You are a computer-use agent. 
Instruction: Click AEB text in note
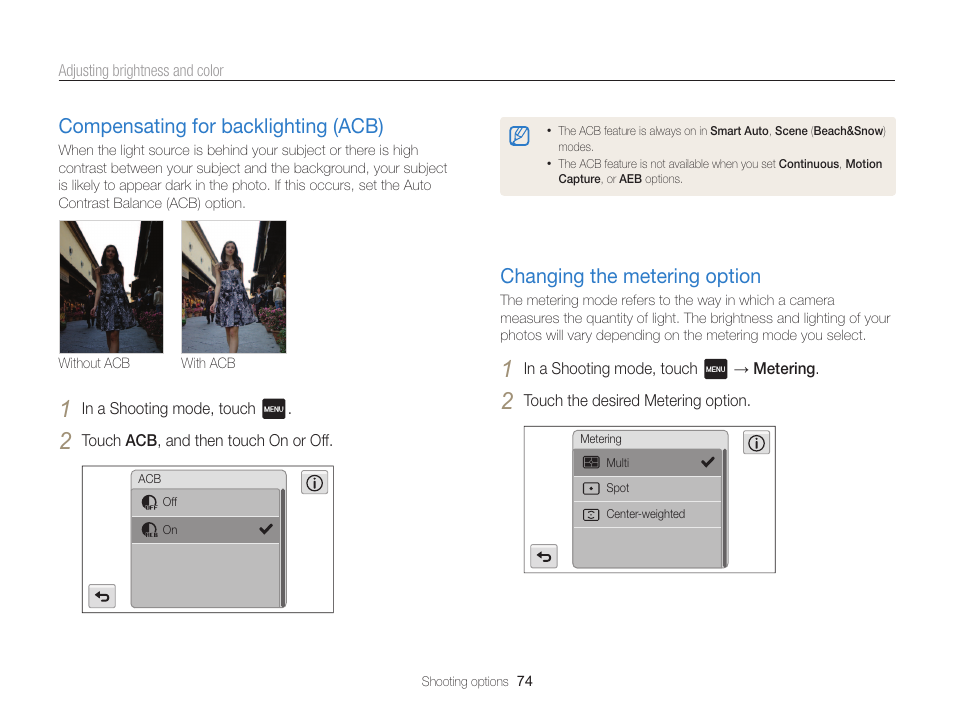(x=630, y=179)
